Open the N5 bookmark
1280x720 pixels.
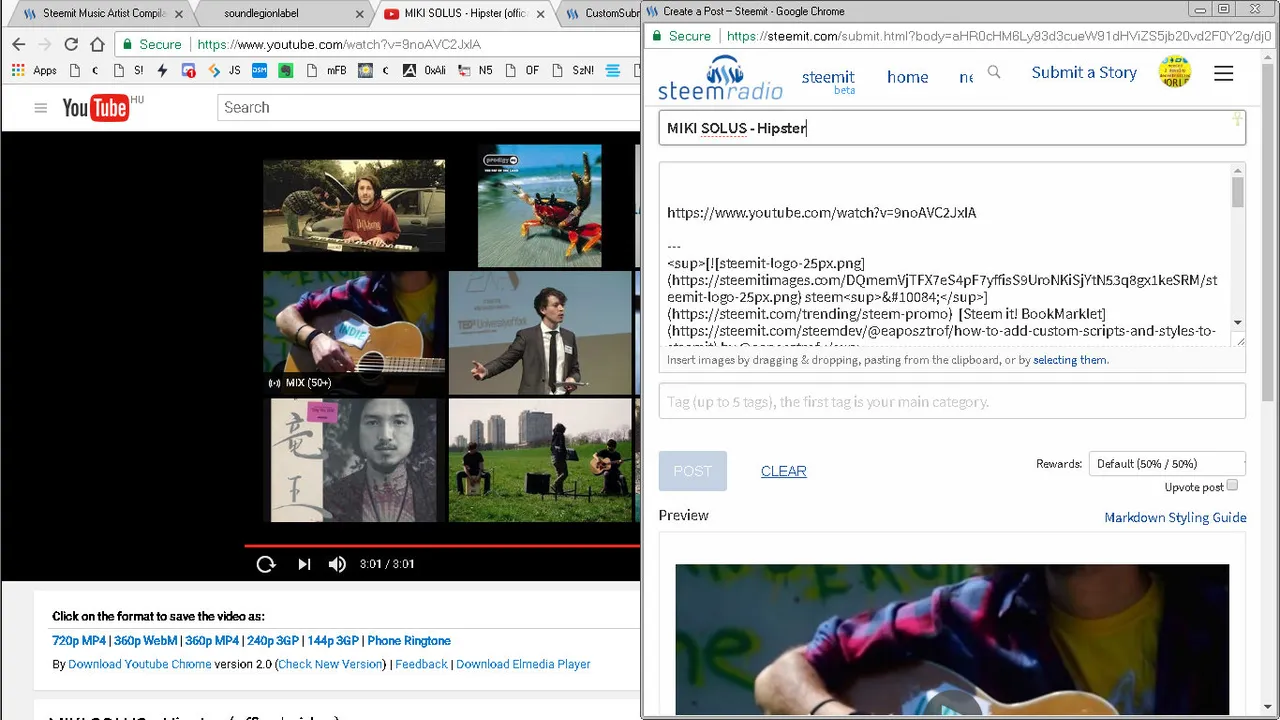coord(475,71)
